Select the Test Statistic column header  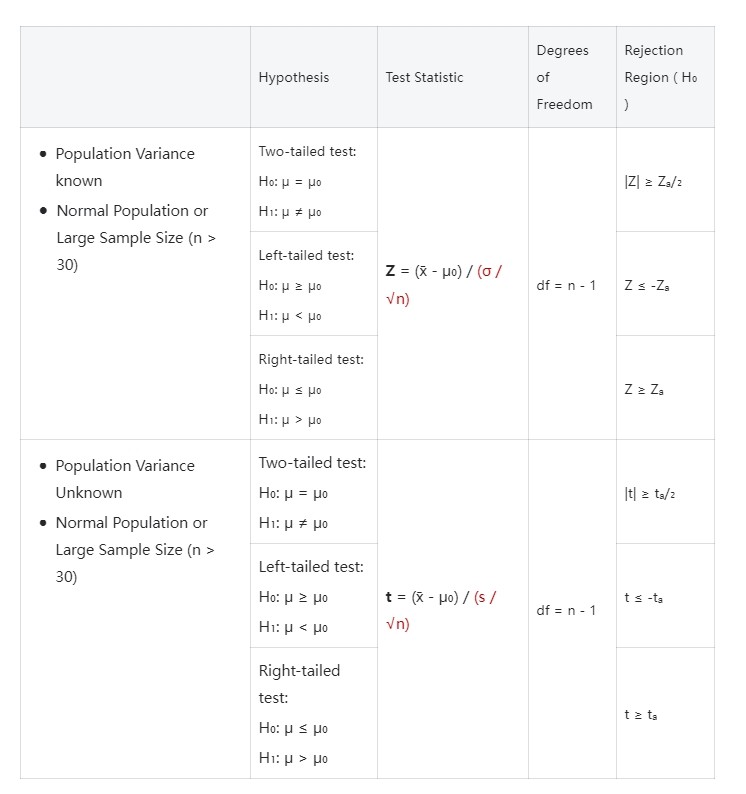coord(424,77)
